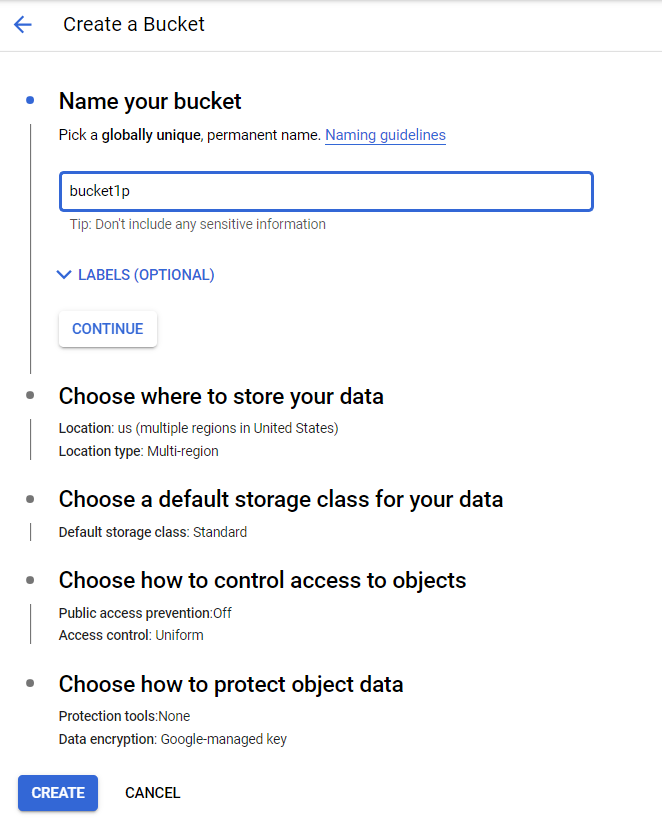Click the bullet beside control access step
This screenshot has height=832, width=662.
[x=30, y=580]
